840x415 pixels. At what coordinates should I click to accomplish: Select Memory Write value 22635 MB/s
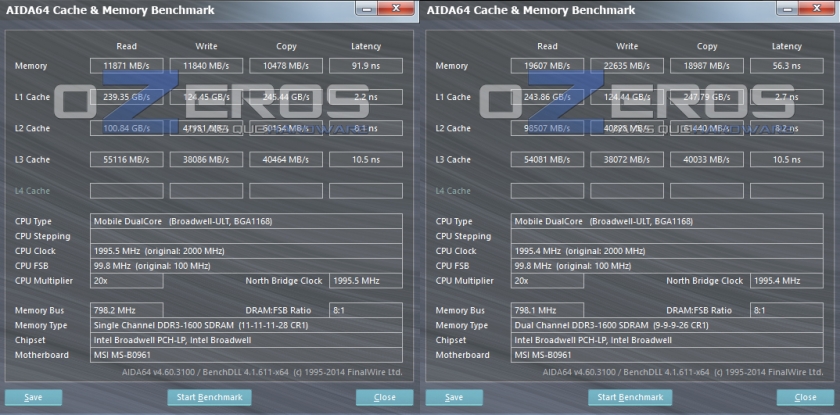click(x=627, y=66)
